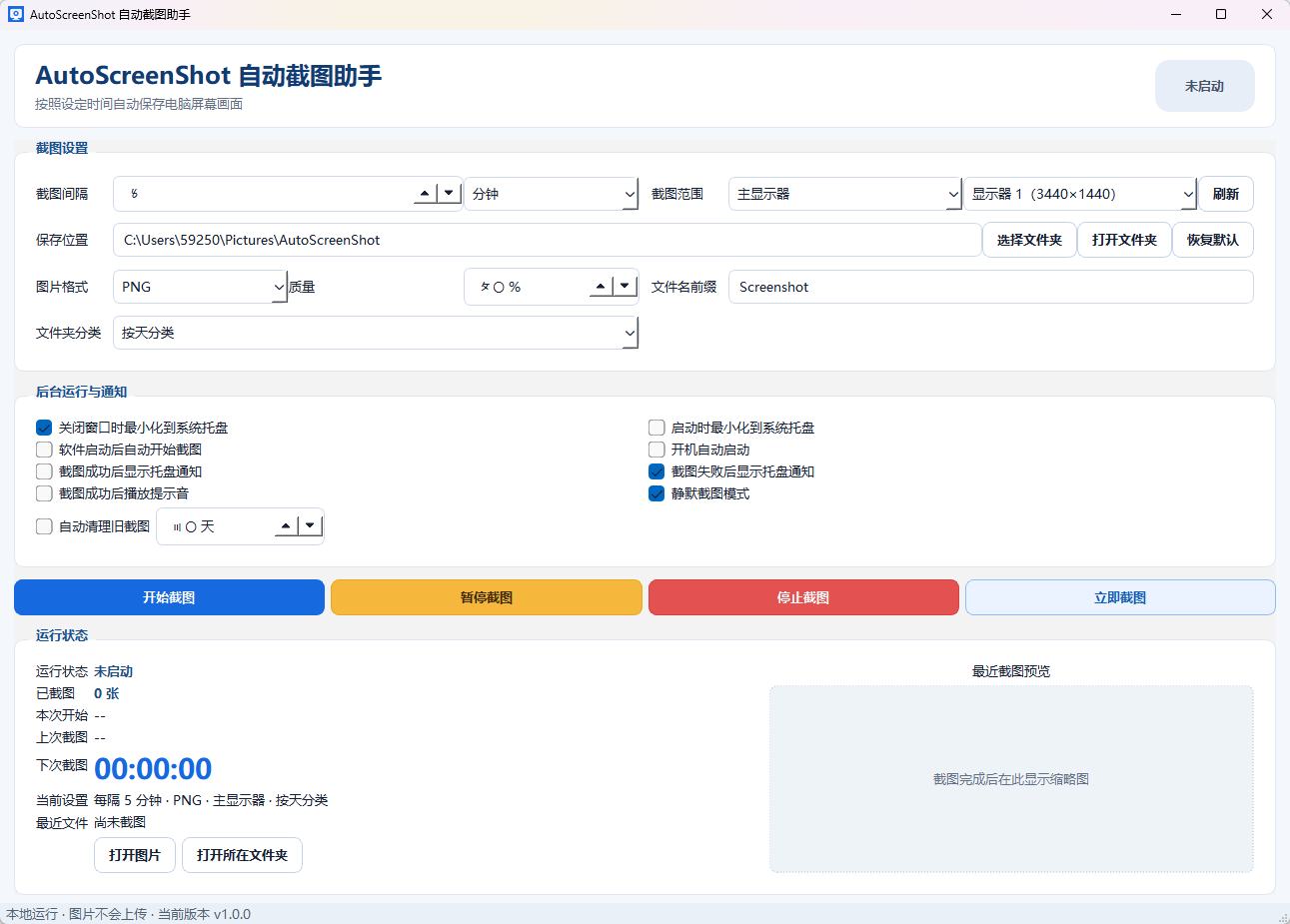Image resolution: width=1290 pixels, height=924 pixels.
Task: Click the '每隔 5 分钟 · PNG · 主显示器 · 按天分类' text
Action: (211, 800)
